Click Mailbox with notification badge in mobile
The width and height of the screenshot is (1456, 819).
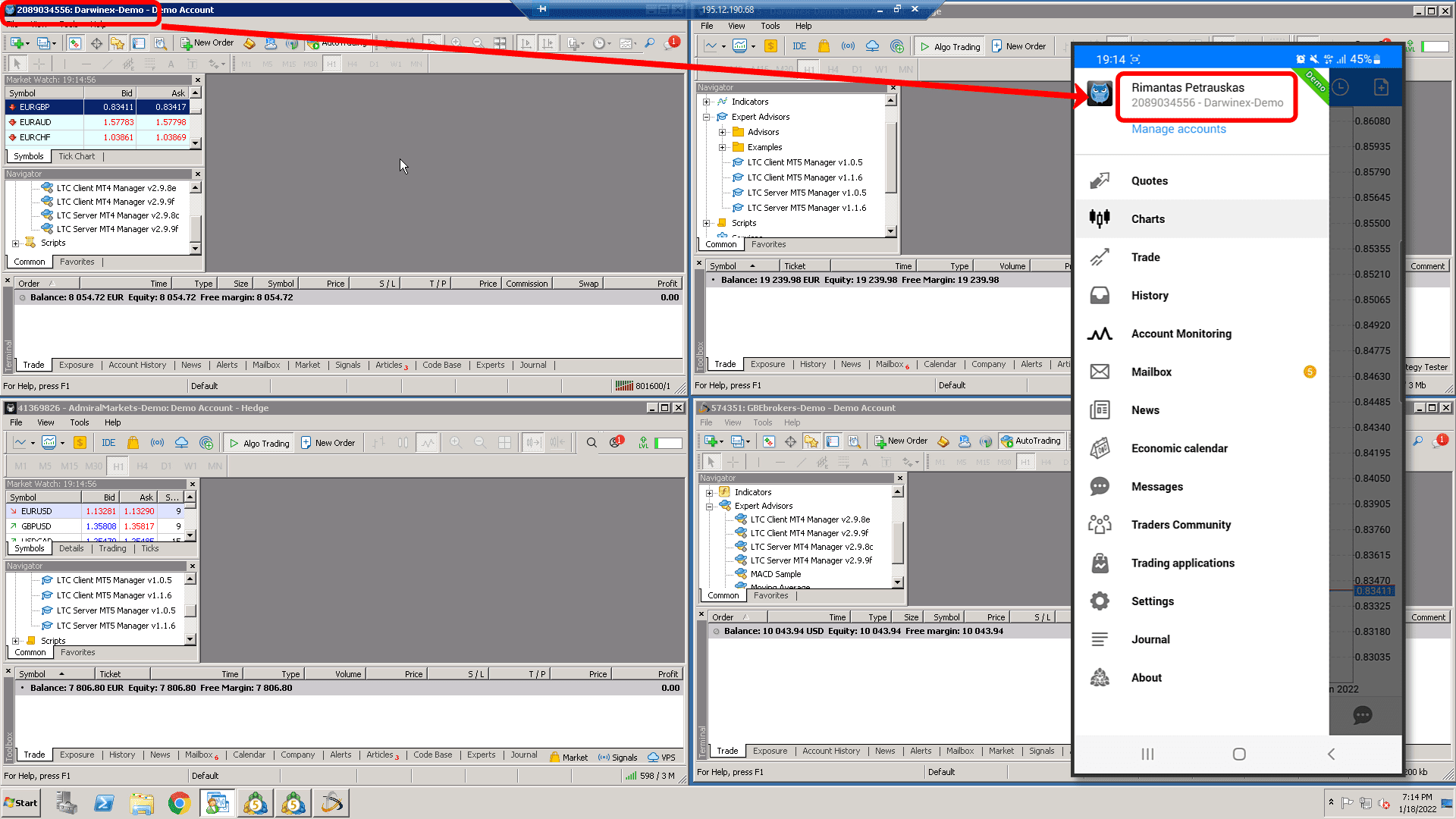pos(1152,371)
